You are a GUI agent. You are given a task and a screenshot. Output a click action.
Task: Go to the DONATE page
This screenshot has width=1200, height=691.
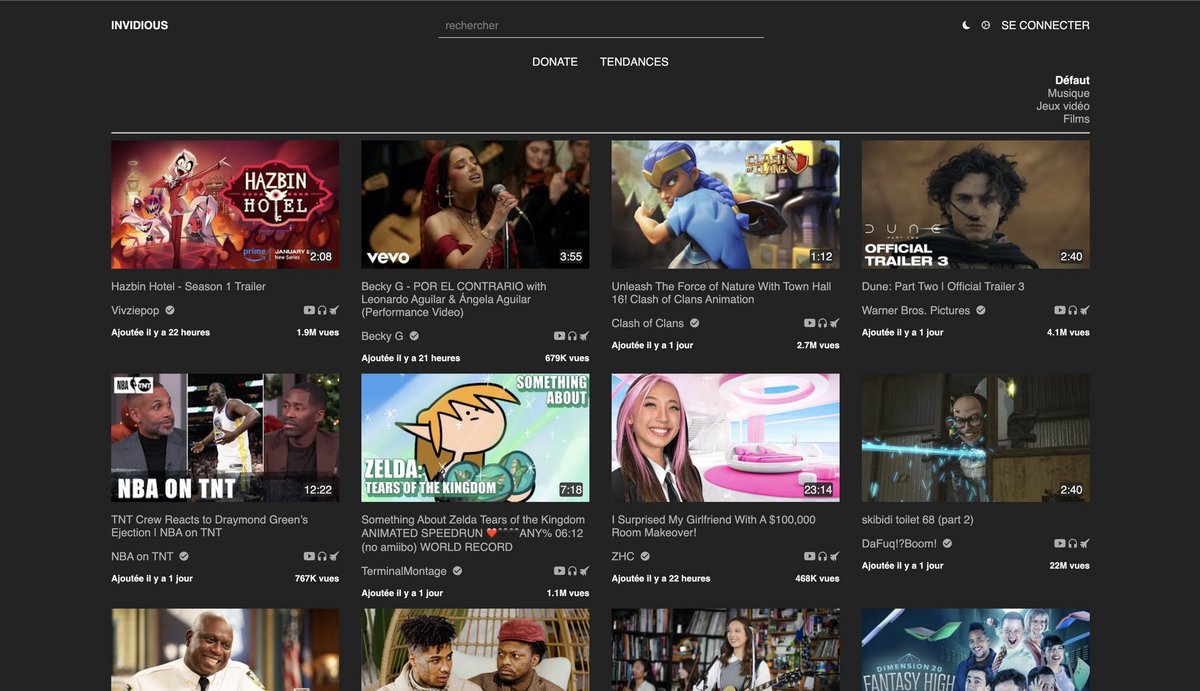click(x=555, y=62)
